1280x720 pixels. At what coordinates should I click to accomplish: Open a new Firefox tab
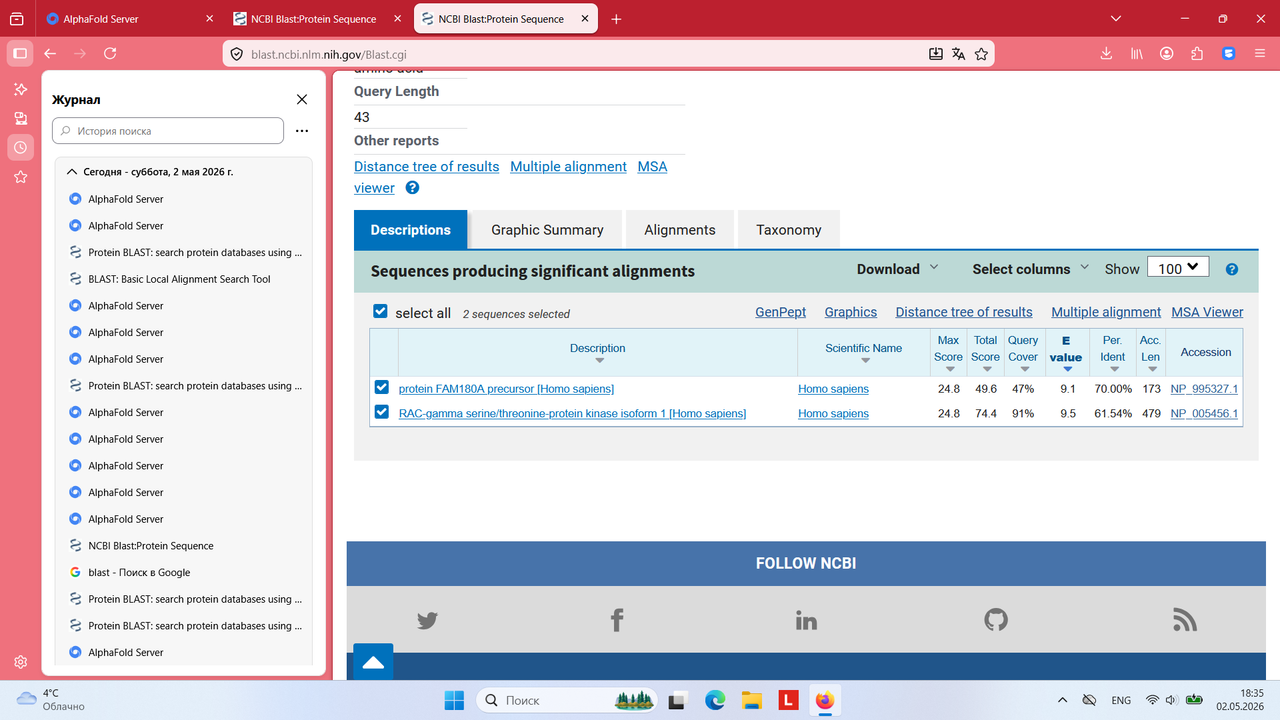(616, 19)
